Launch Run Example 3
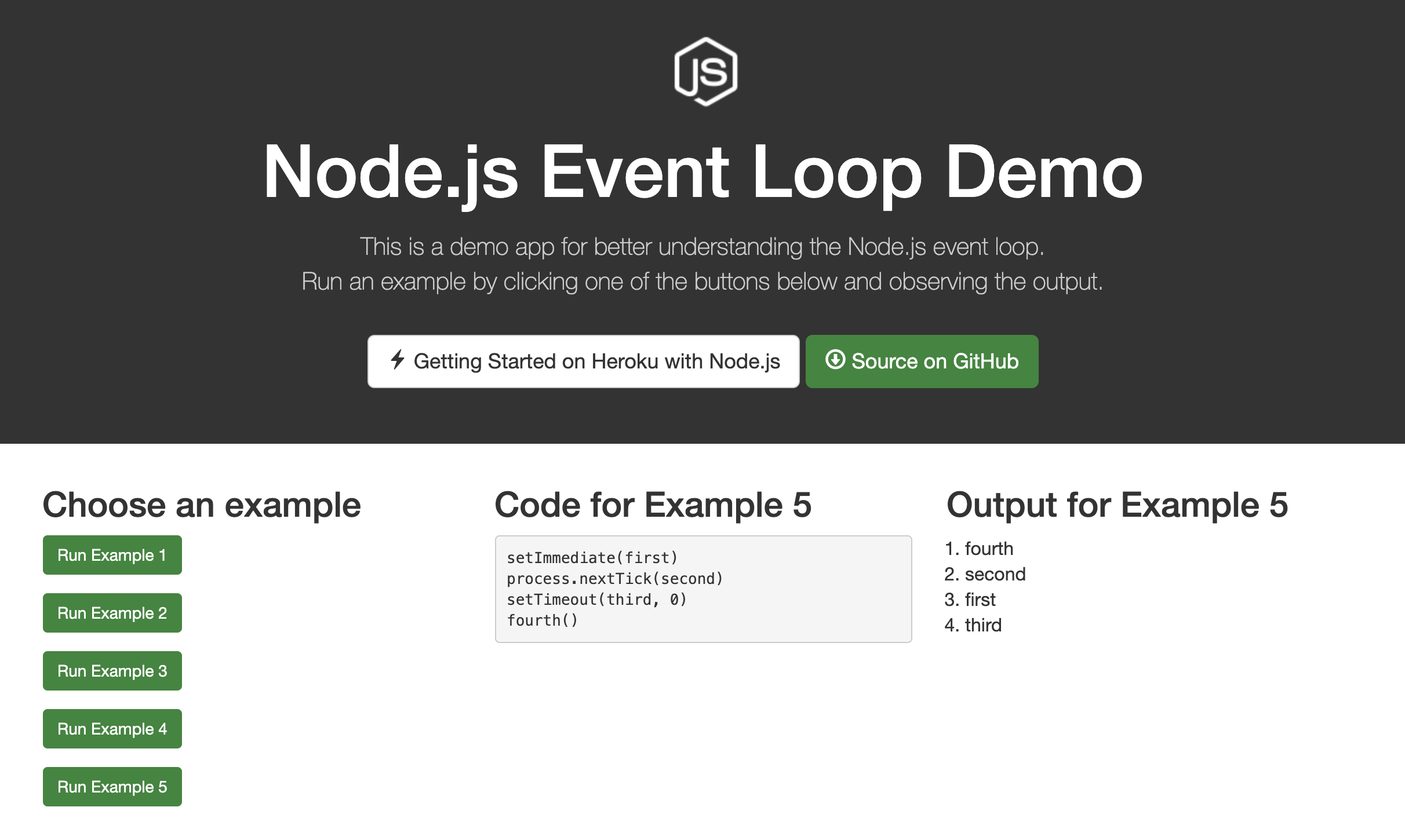Viewport: 1405px width, 840px height. pyautogui.click(x=112, y=671)
